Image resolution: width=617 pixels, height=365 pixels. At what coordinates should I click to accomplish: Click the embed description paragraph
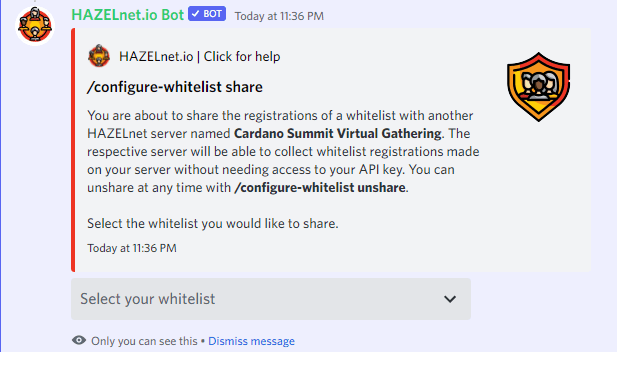point(283,151)
